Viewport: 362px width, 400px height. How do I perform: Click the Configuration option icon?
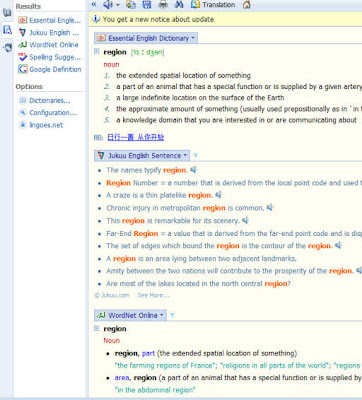pos(23,113)
